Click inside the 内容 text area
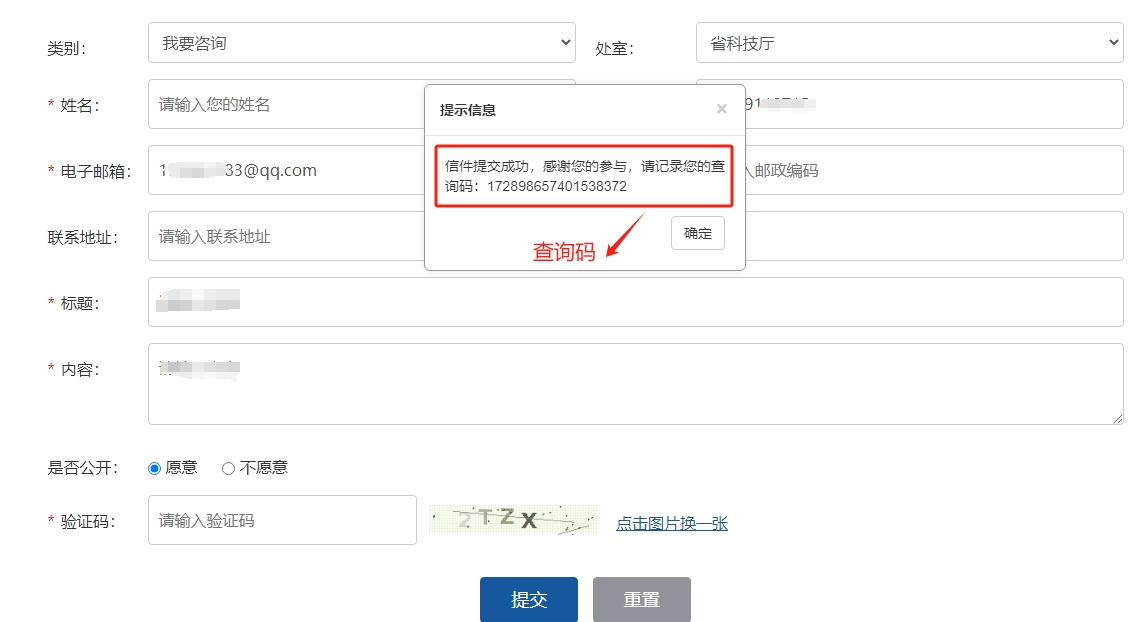The width and height of the screenshot is (1142, 622). click(635, 384)
